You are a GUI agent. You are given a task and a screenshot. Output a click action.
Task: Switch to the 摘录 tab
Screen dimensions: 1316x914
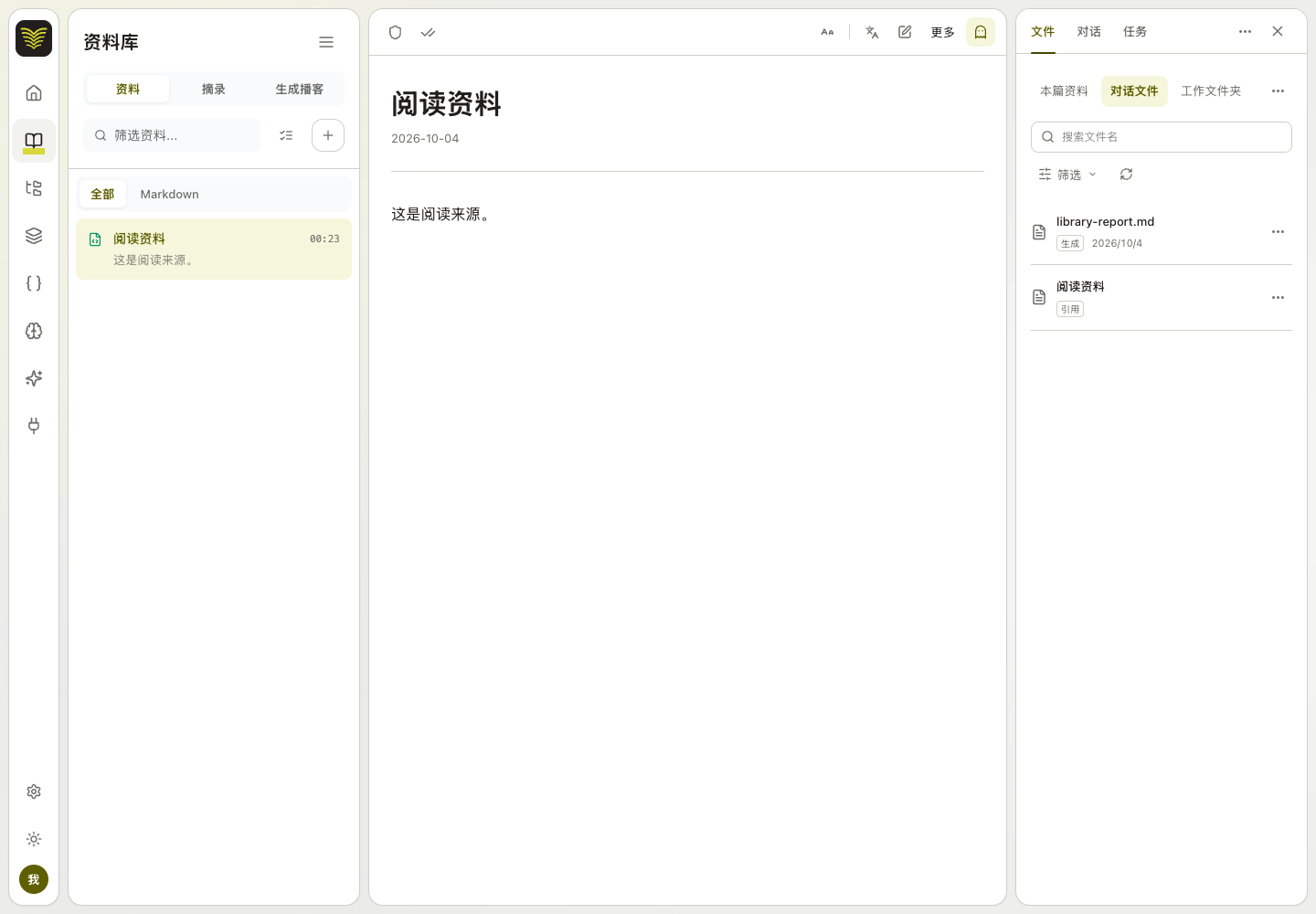[x=214, y=89]
